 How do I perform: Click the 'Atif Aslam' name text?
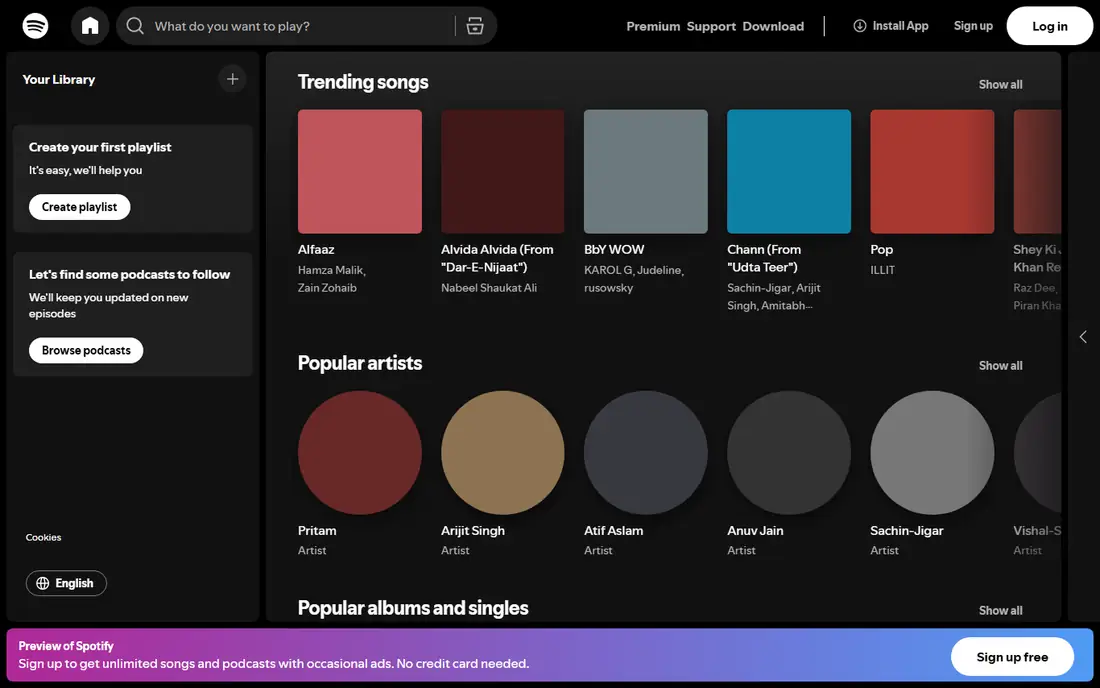[x=614, y=531]
